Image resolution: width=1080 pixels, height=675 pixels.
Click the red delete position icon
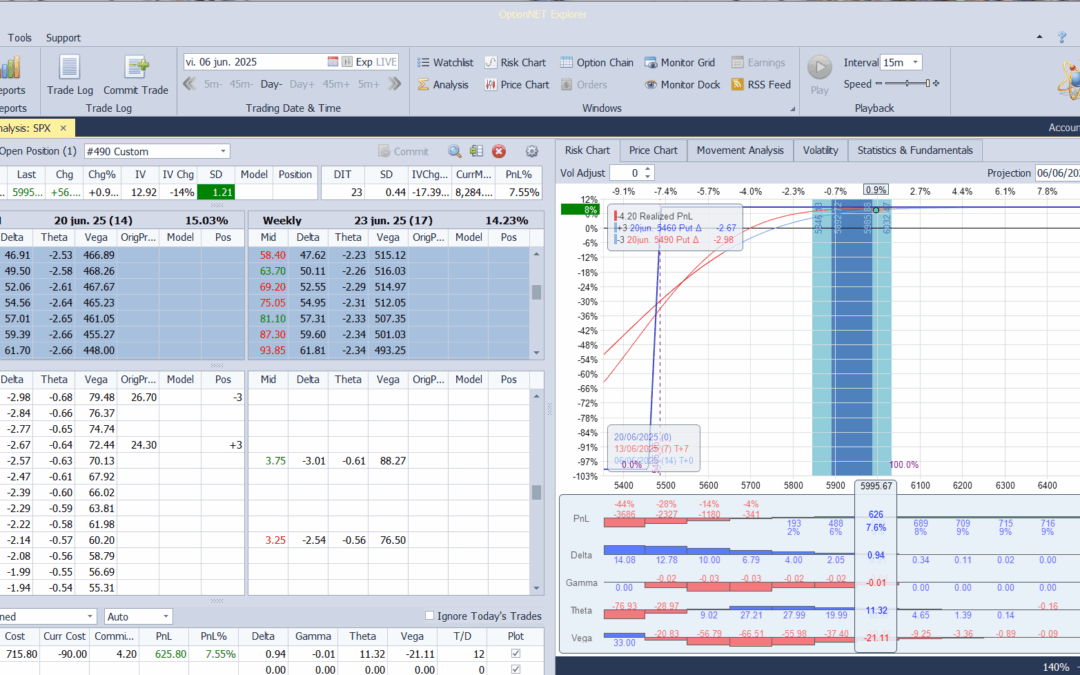[x=499, y=152]
